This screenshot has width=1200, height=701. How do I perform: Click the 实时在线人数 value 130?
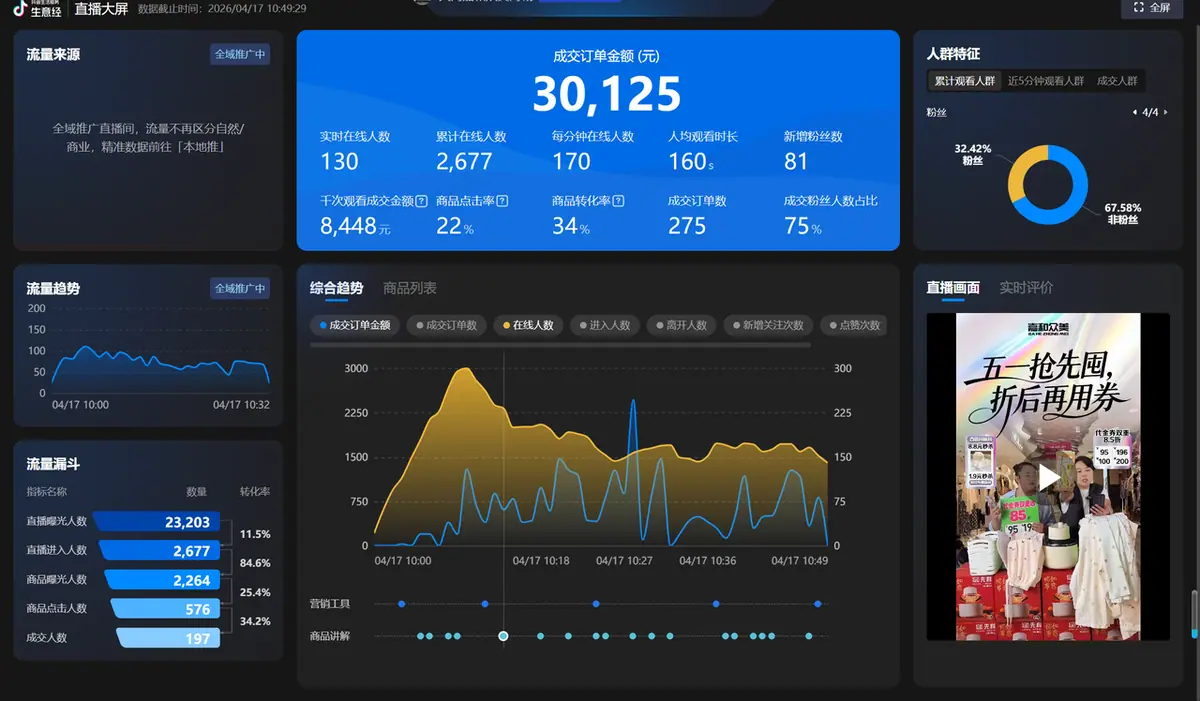click(x=339, y=162)
